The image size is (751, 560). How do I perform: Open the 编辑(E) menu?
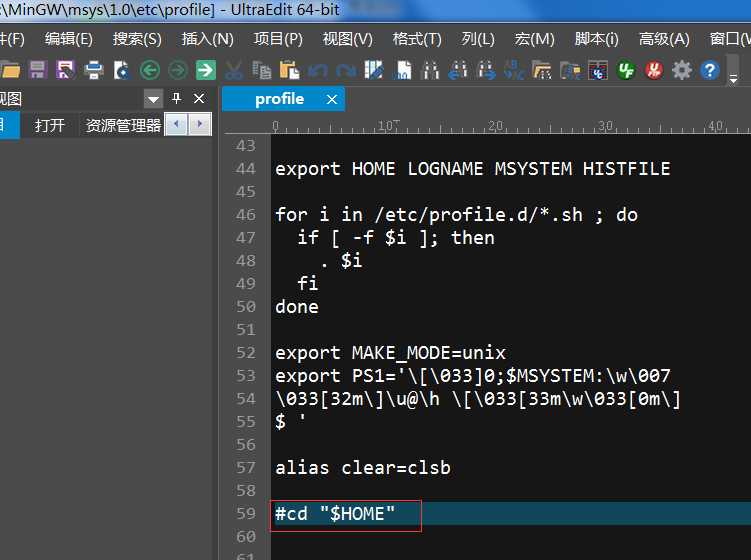[x=68, y=39]
